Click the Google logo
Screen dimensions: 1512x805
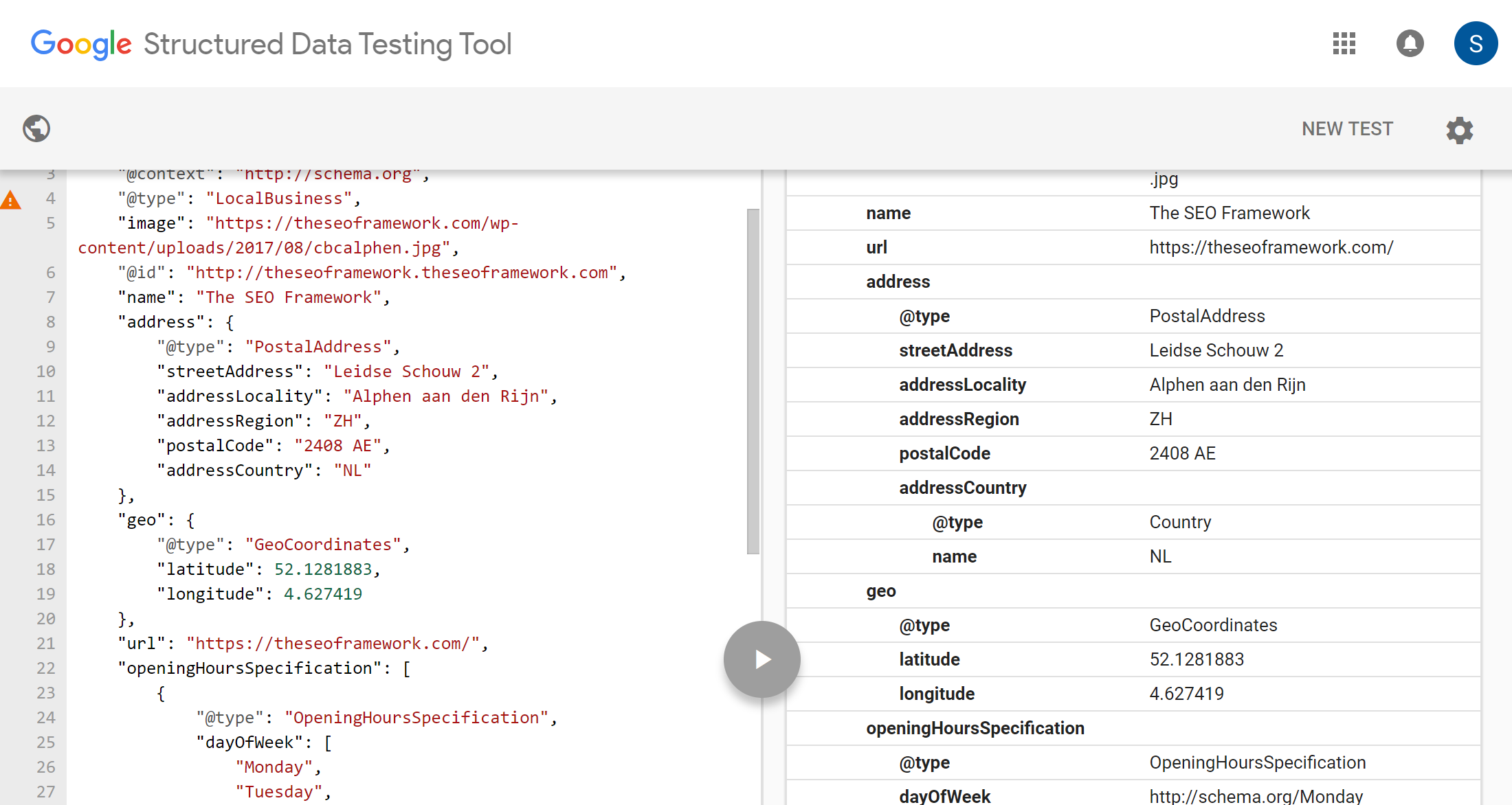[x=80, y=43]
